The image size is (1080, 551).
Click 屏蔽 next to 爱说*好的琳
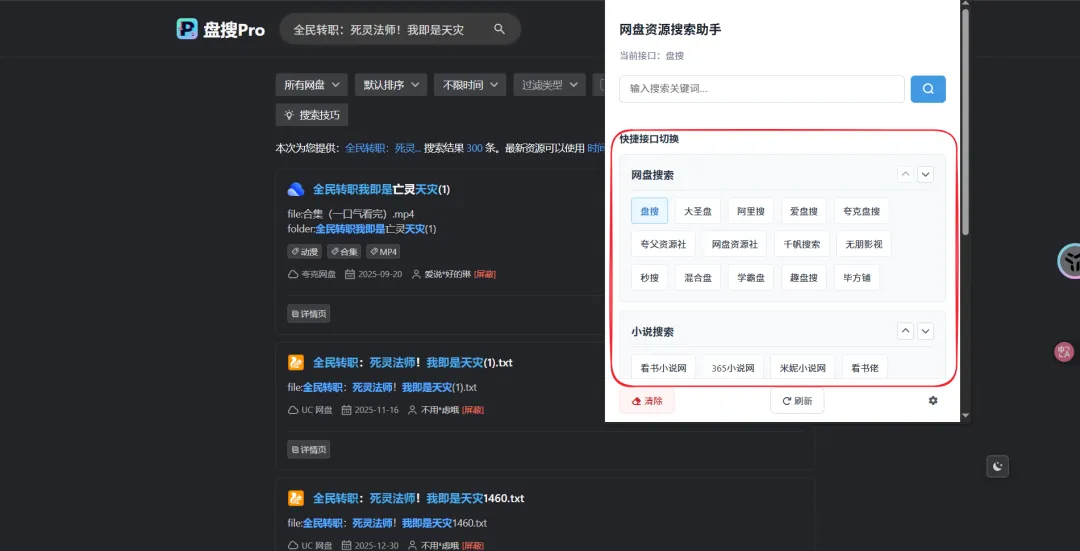coord(485,274)
